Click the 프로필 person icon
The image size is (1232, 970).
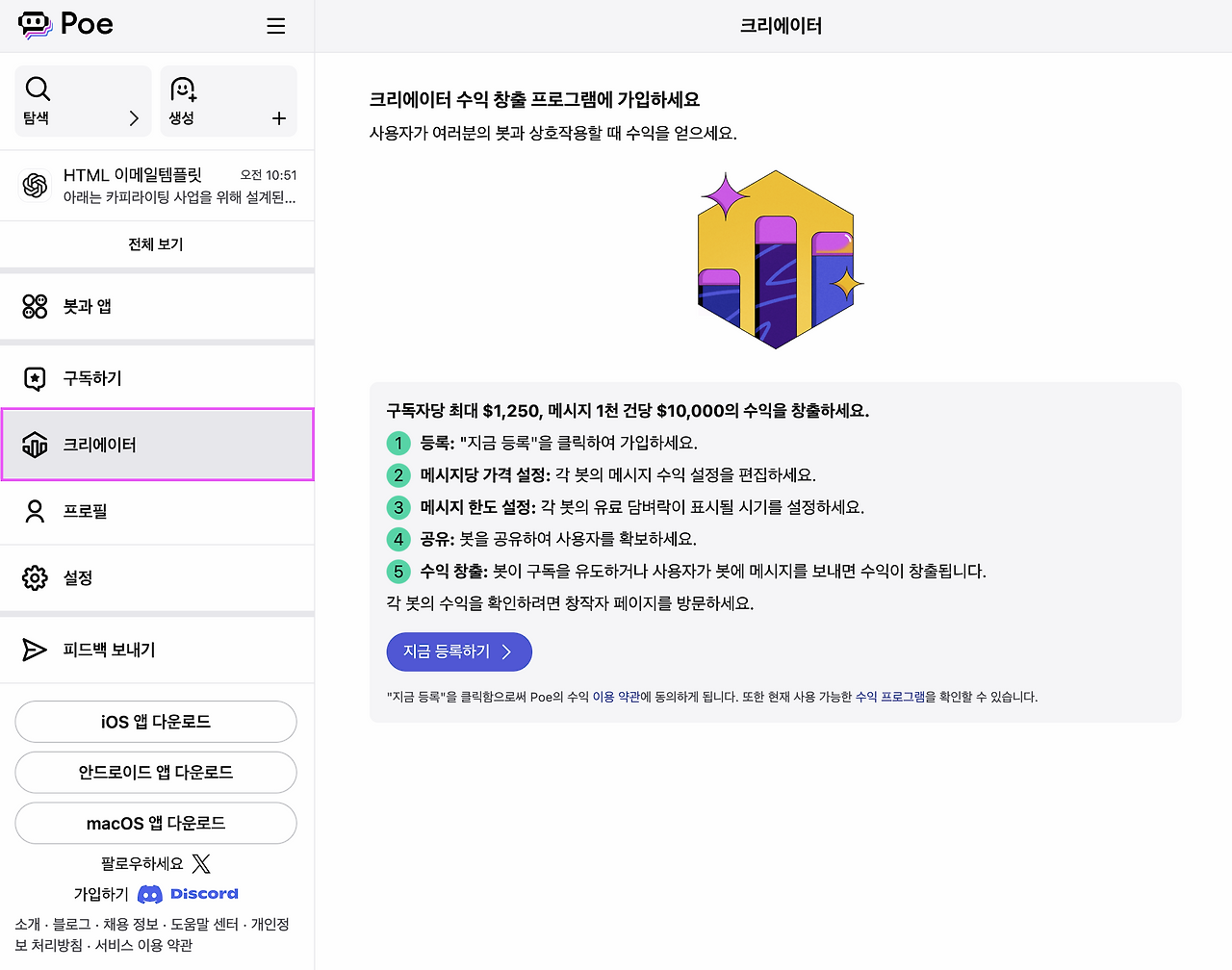(x=35, y=511)
